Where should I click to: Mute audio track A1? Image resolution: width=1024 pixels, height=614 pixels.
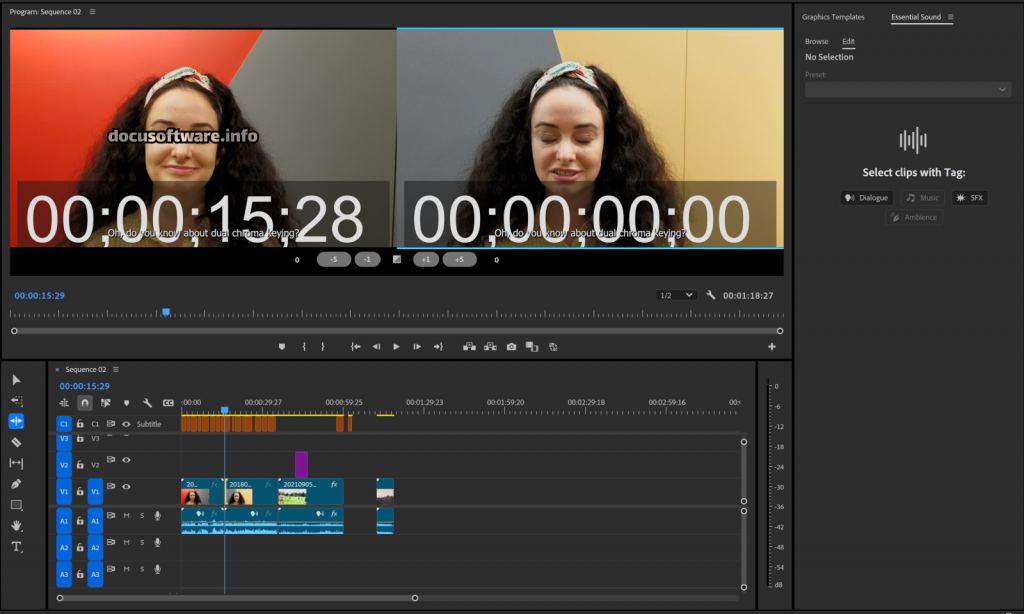point(126,516)
